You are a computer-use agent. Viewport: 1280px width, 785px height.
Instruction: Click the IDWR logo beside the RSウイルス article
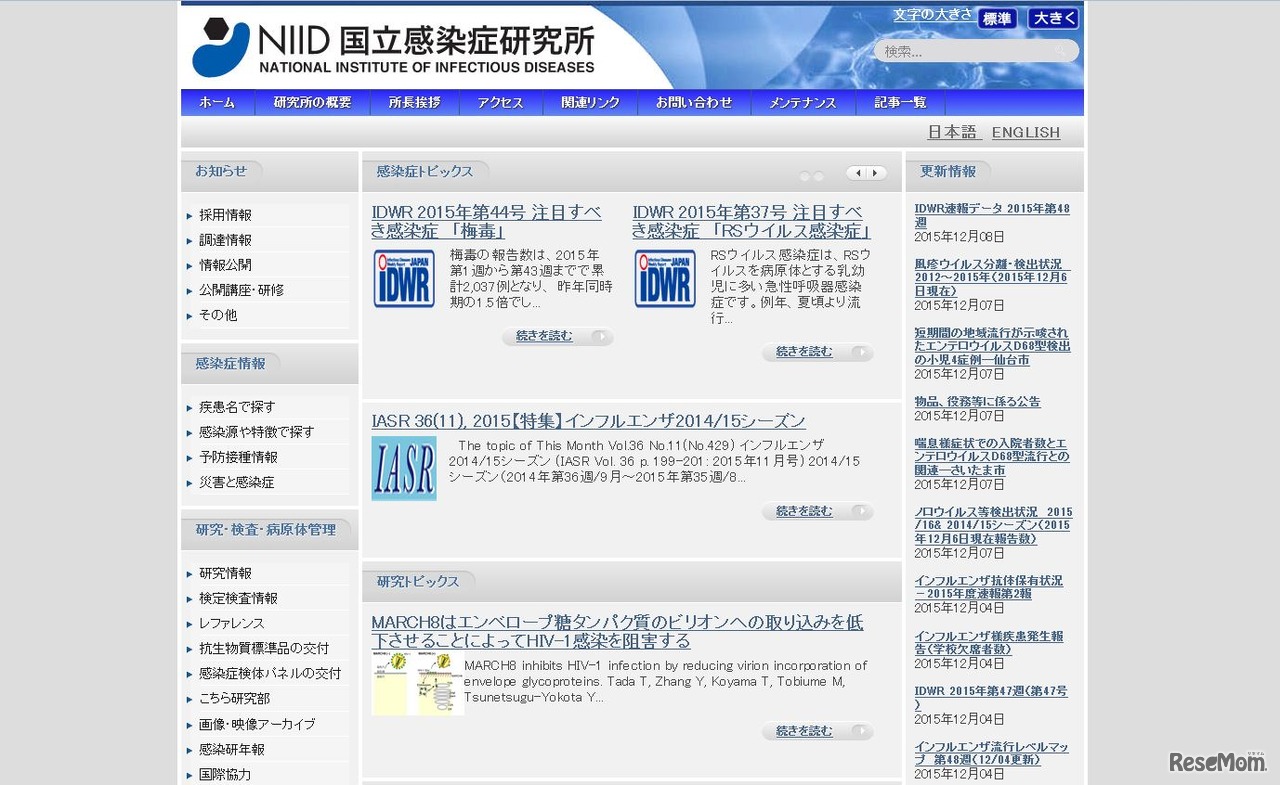tap(664, 277)
